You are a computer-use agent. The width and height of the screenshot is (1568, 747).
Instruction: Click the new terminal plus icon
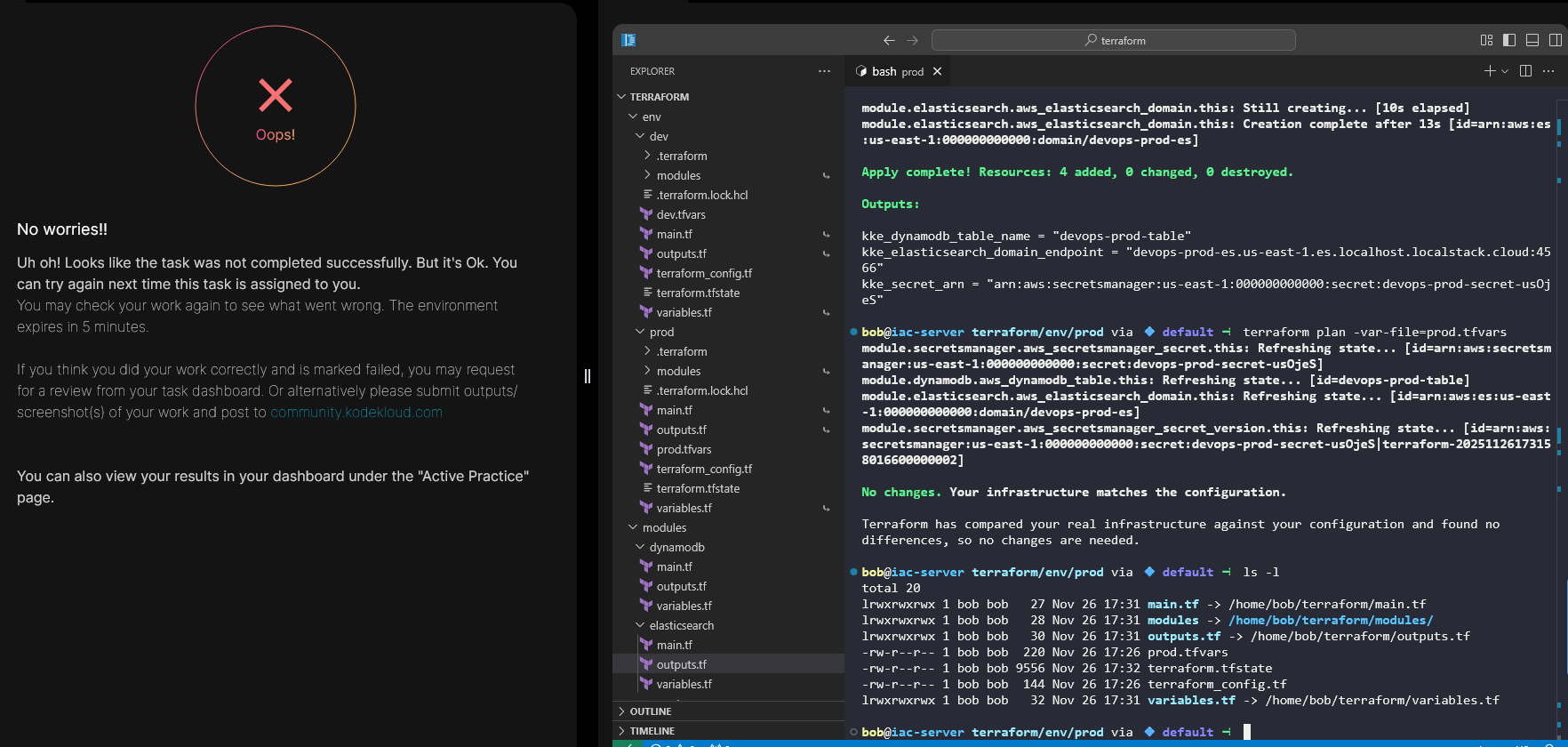[x=1490, y=71]
